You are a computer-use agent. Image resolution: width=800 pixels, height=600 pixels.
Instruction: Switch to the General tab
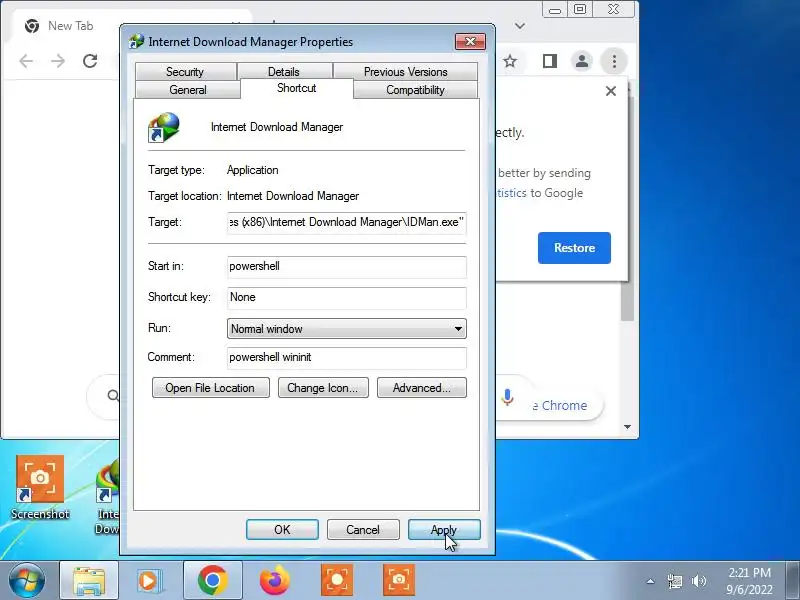(187, 90)
